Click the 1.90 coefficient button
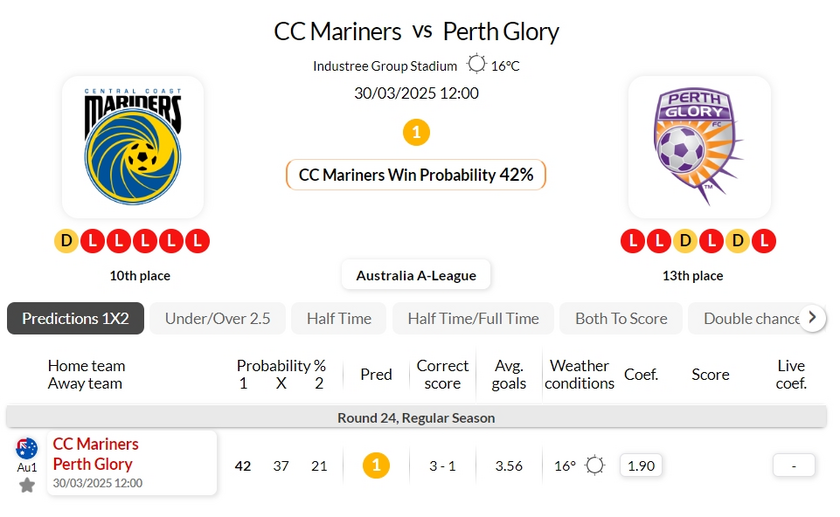 point(640,465)
